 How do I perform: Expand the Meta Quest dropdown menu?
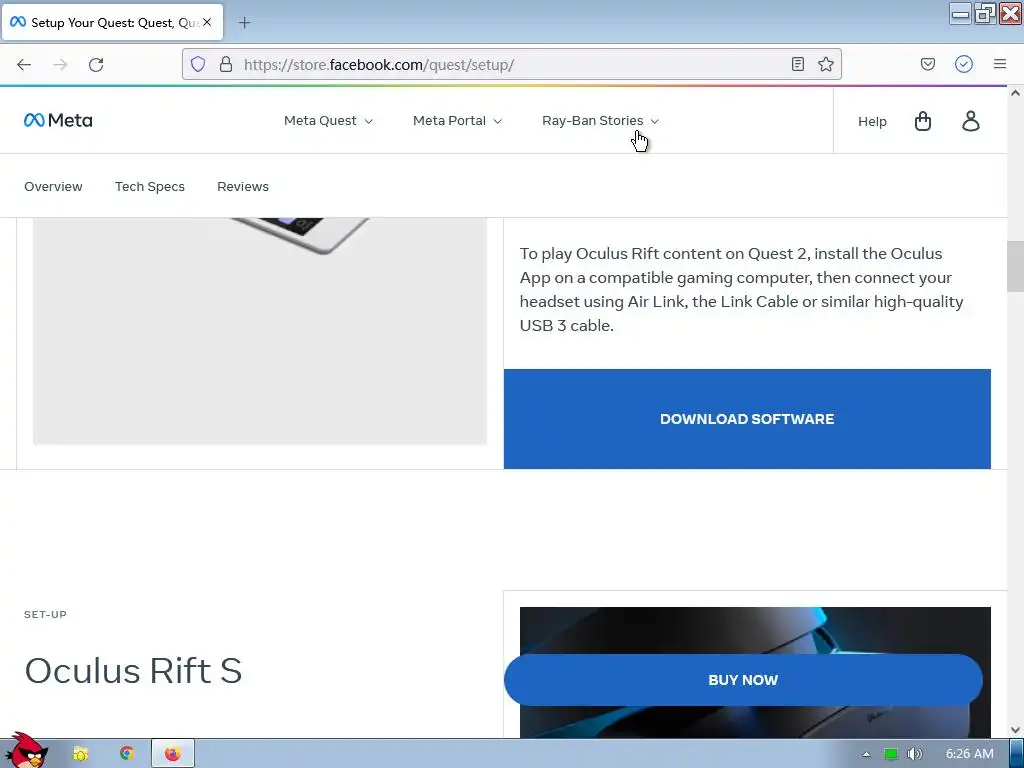coord(328,121)
